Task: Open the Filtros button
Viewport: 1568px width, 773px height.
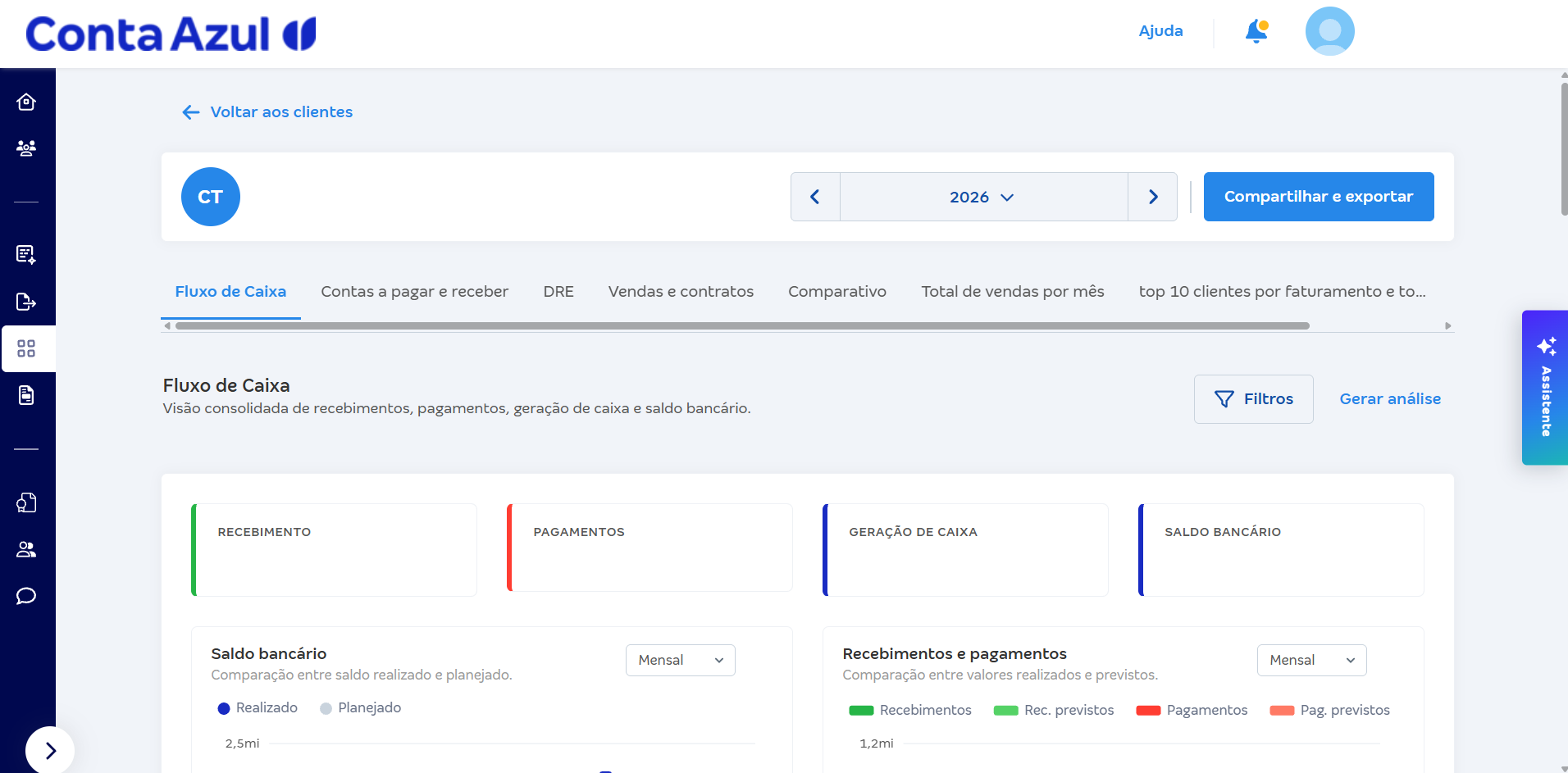Action: click(x=1253, y=399)
